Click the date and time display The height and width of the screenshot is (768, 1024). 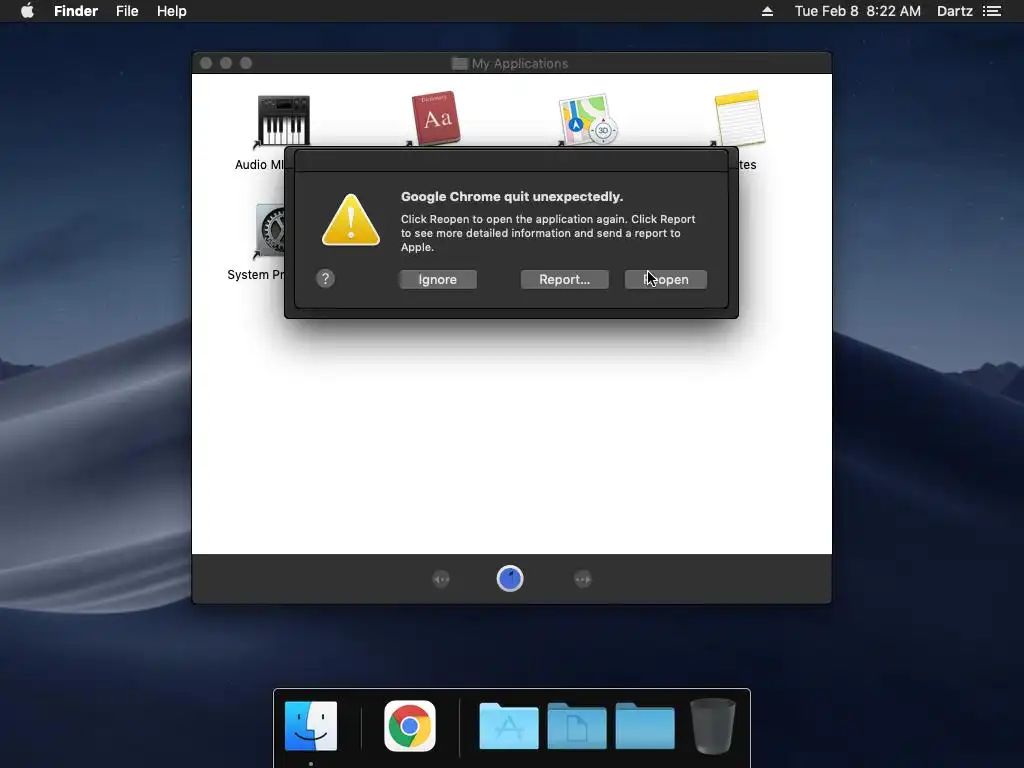(857, 11)
